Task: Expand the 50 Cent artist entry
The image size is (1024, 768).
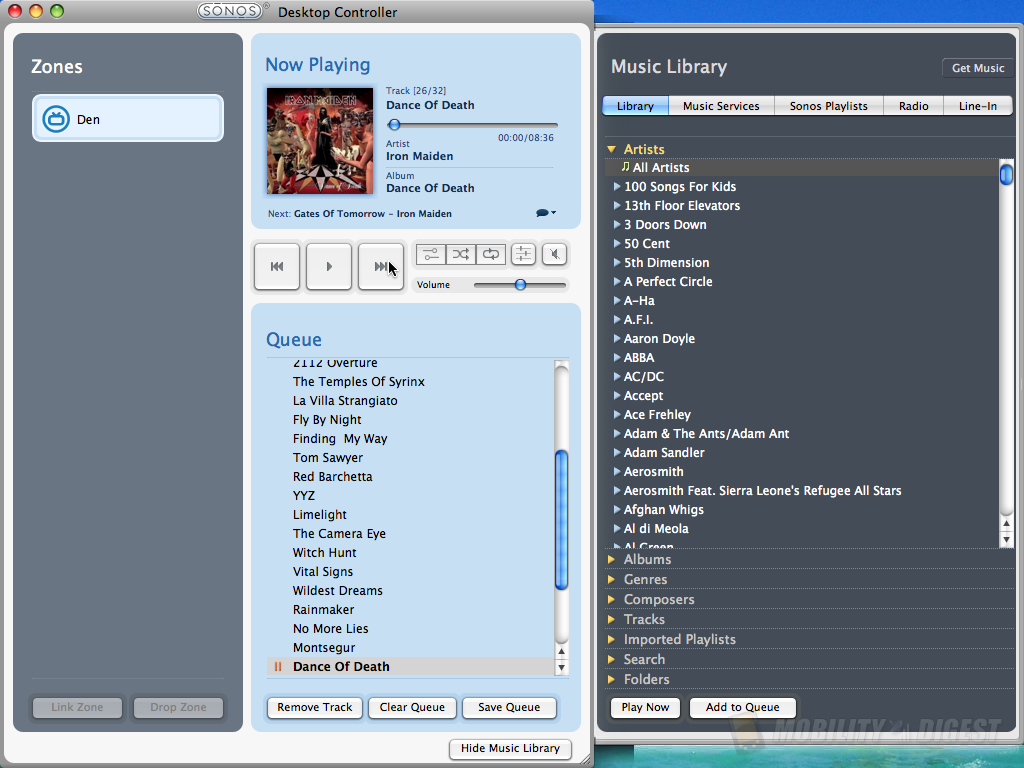Action: (x=616, y=244)
